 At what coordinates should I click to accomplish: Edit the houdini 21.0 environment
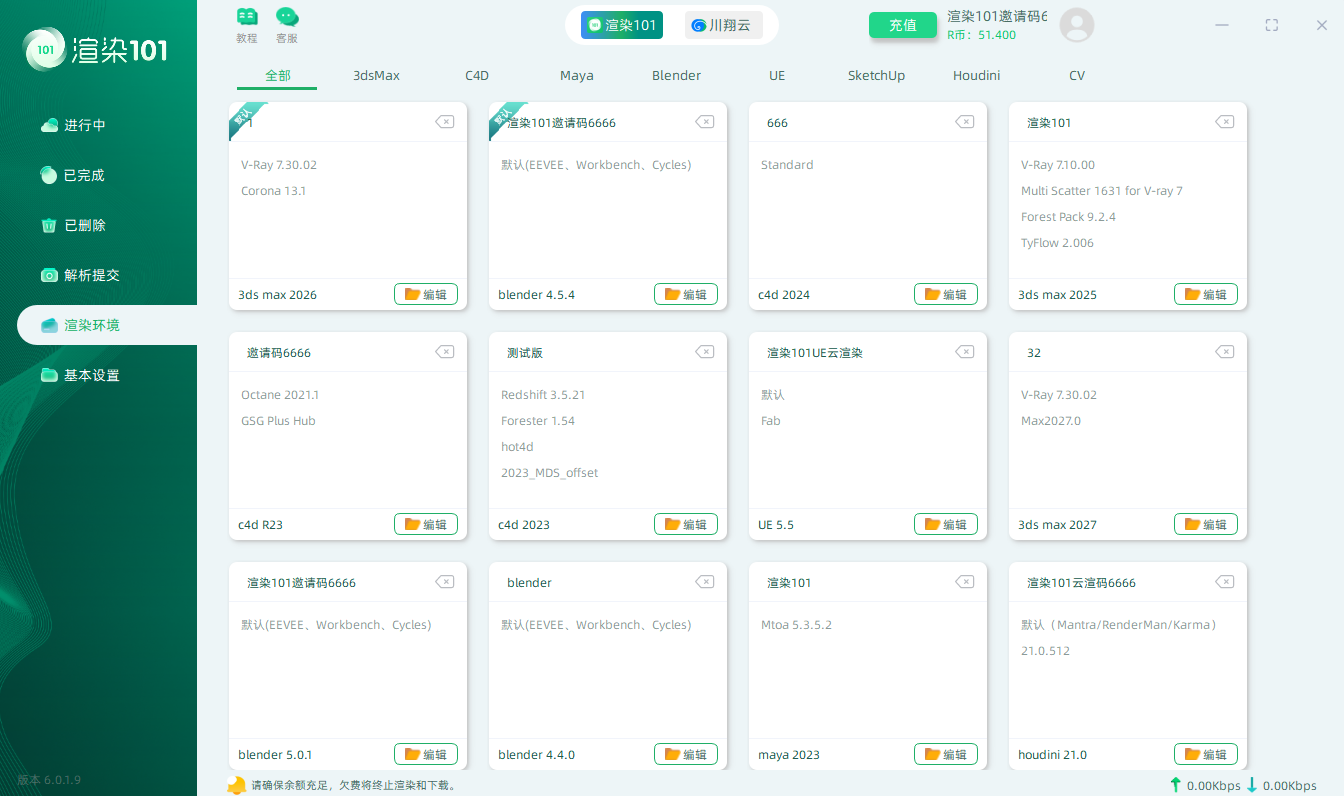[1206, 754]
